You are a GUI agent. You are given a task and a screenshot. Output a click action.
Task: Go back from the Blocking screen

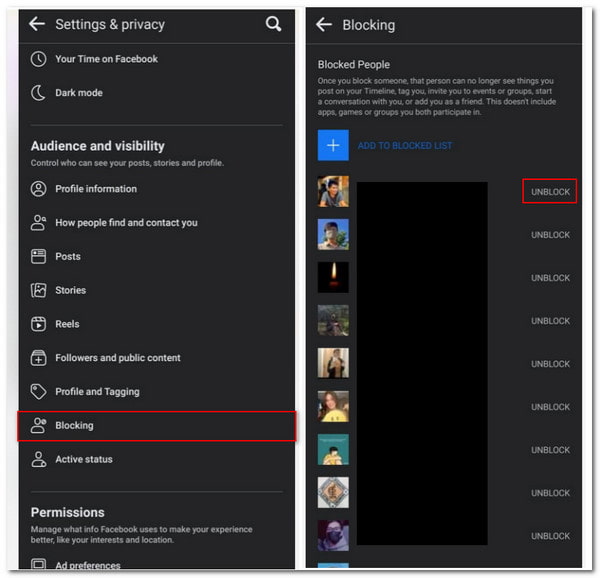(324, 25)
